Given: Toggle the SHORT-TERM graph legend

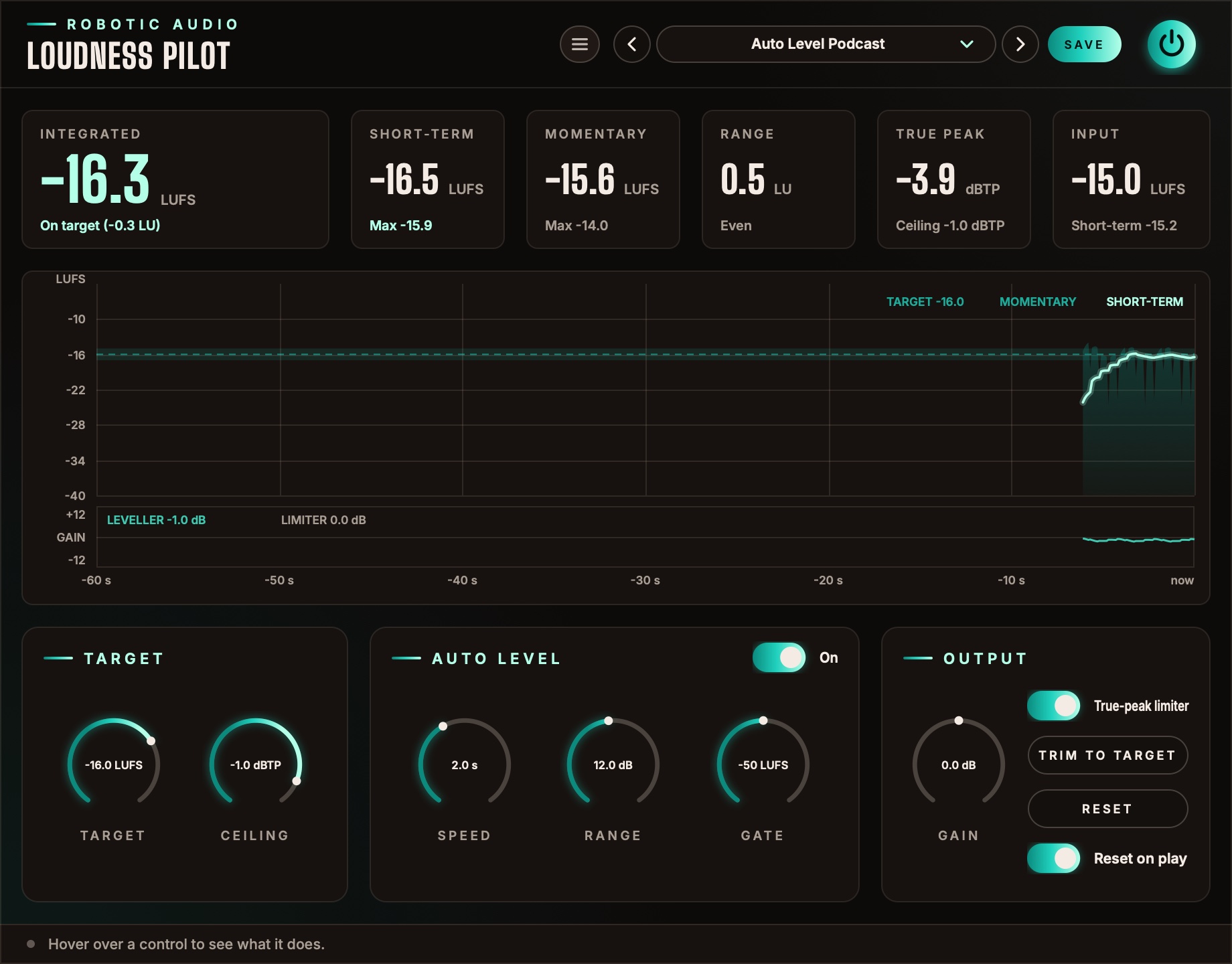Looking at the screenshot, I should pos(1144,302).
